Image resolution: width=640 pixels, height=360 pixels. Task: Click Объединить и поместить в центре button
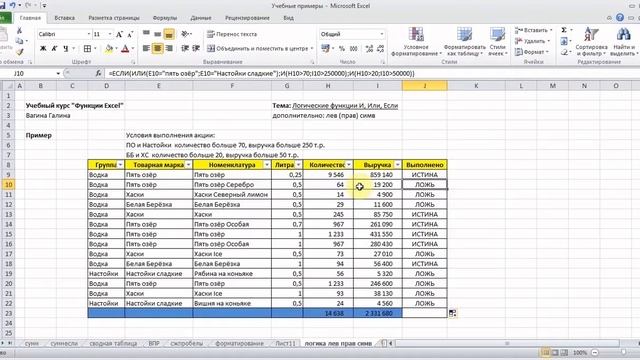coord(260,49)
